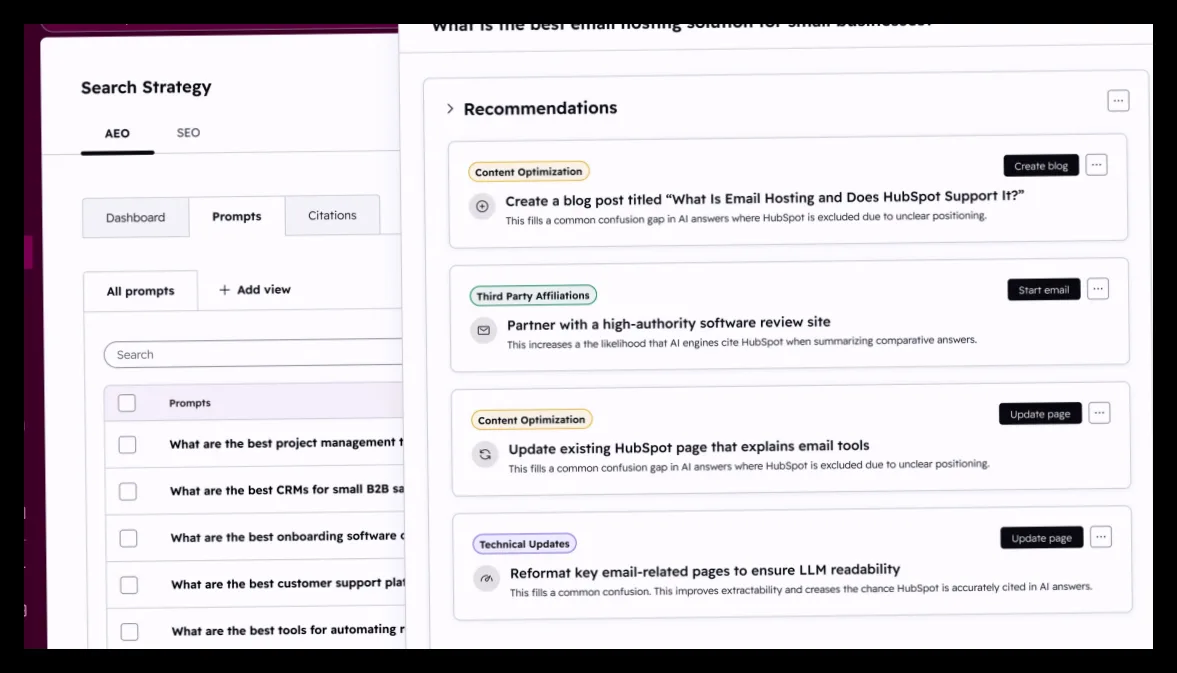Open the Dashboard tab
The height and width of the screenshot is (673, 1177).
(135, 218)
